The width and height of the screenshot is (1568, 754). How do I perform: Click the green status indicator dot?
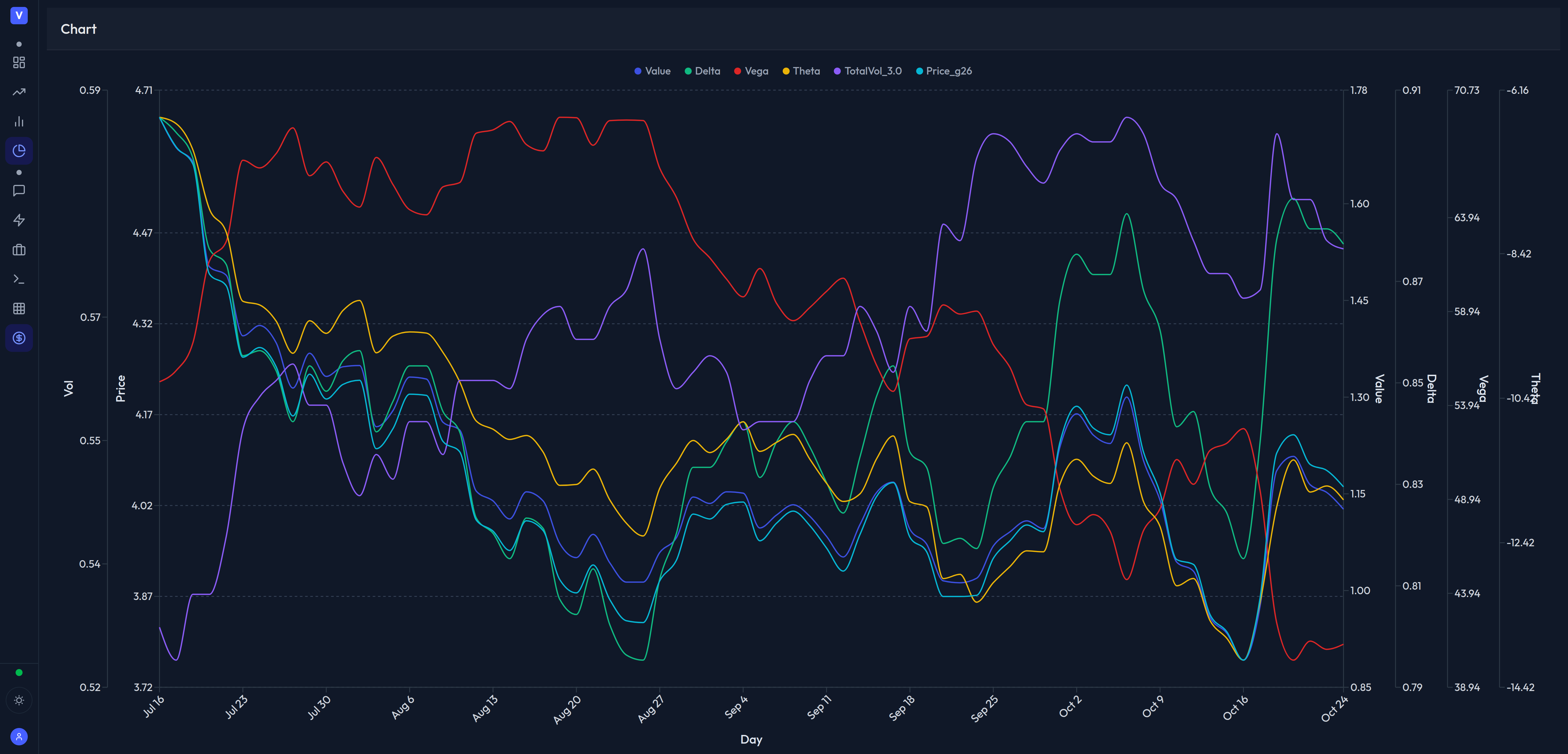coord(19,673)
